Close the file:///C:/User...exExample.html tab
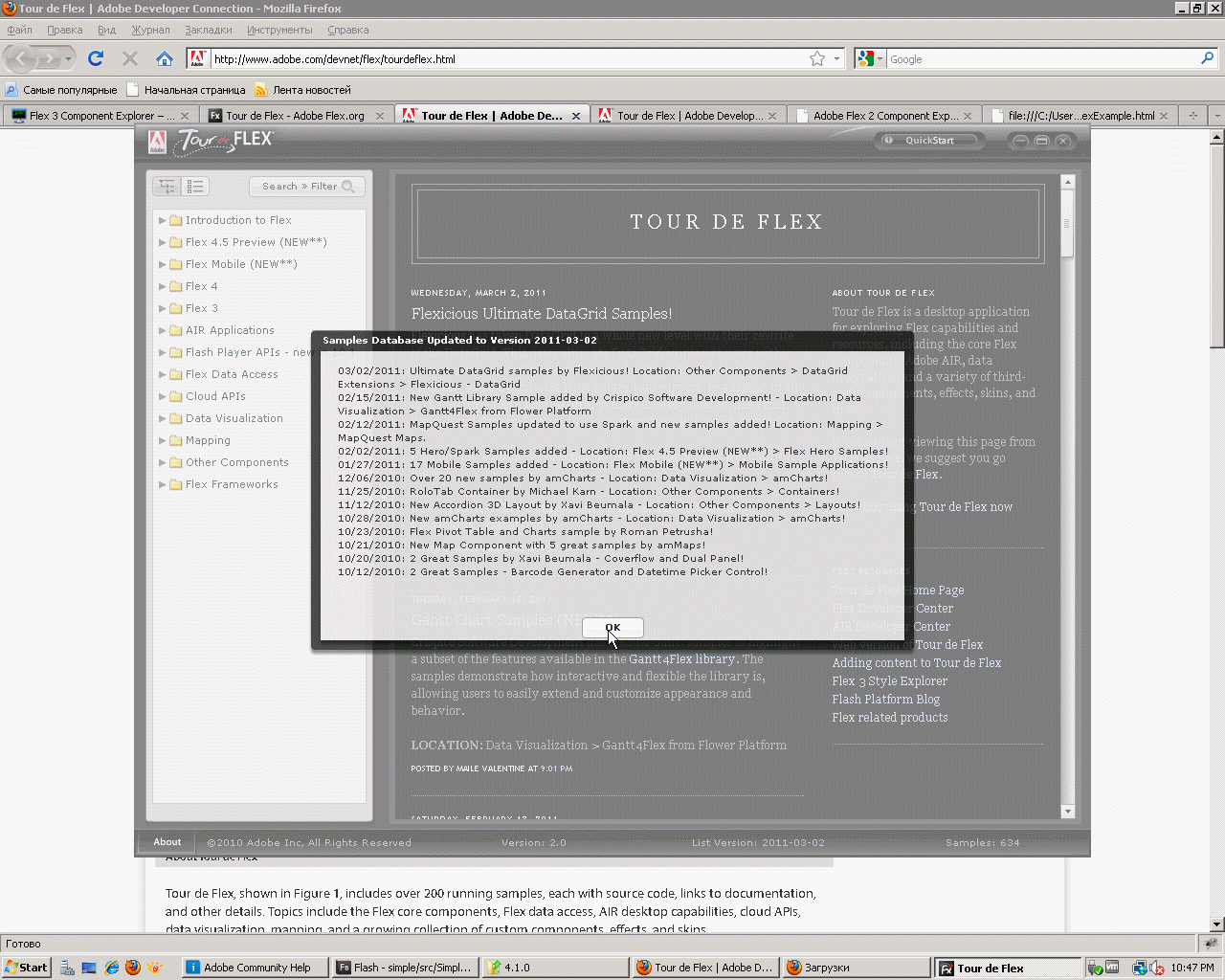The width and height of the screenshot is (1225, 980). (x=1164, y=116)
